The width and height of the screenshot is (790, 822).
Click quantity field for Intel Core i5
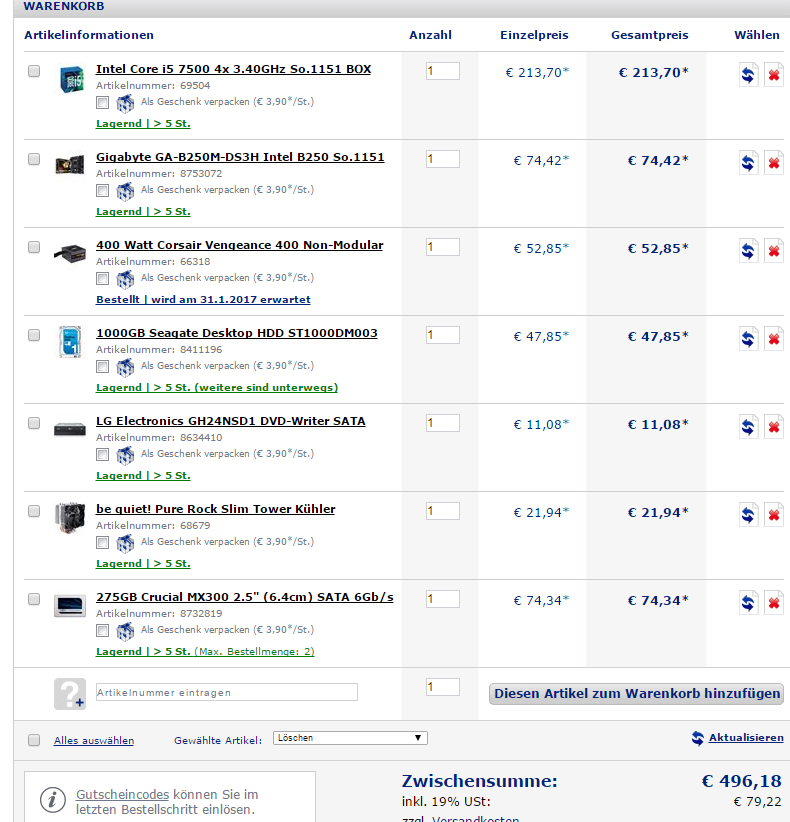(443, 71)
